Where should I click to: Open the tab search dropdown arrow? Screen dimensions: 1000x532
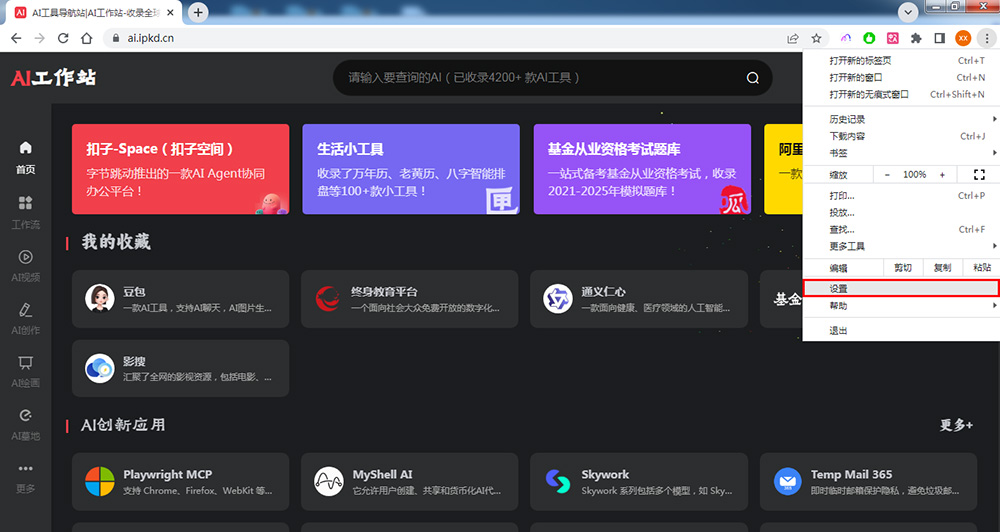coord(908,12)
